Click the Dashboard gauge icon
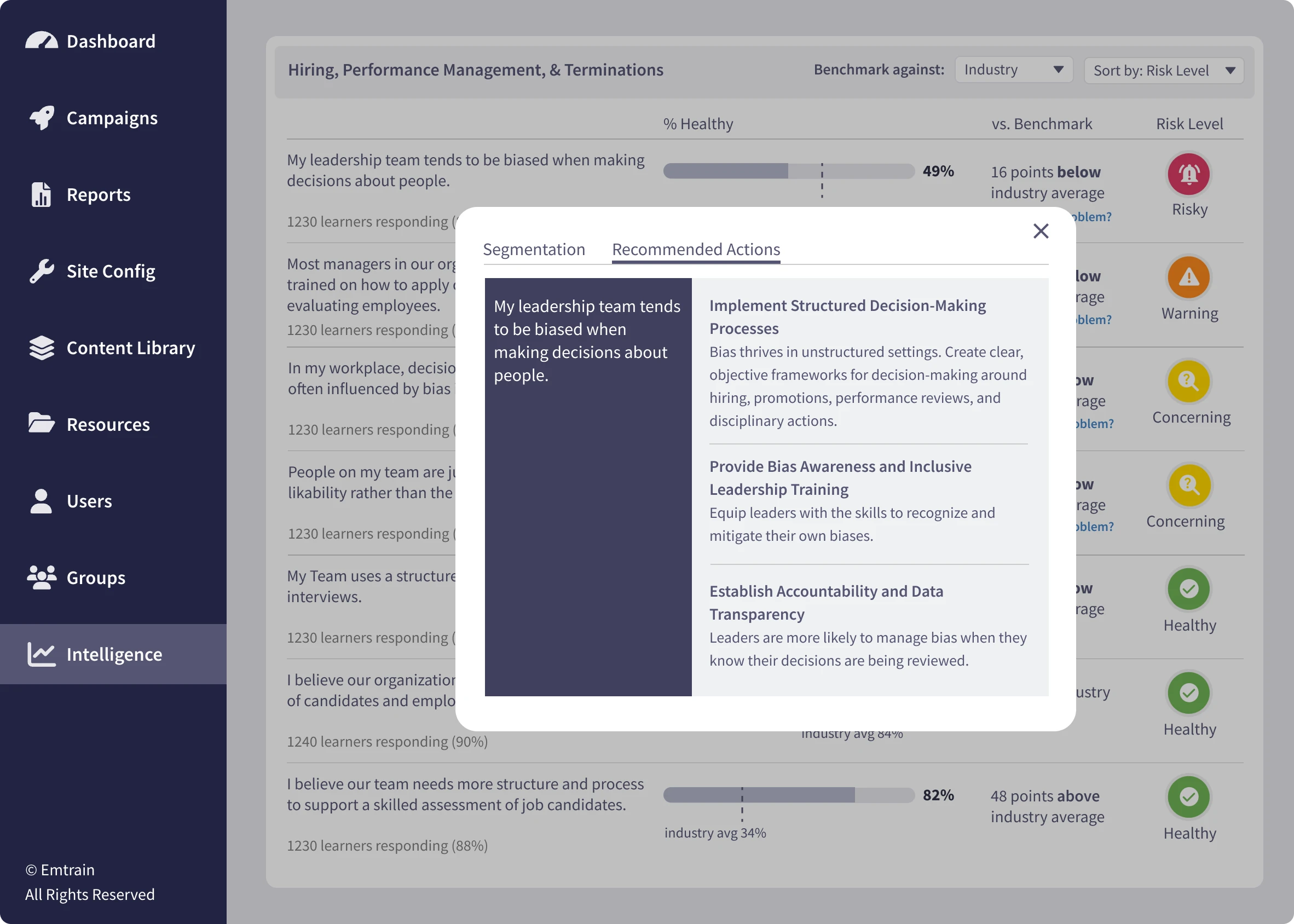Viewport: 1294px width, 924px height. pos(42,41)
